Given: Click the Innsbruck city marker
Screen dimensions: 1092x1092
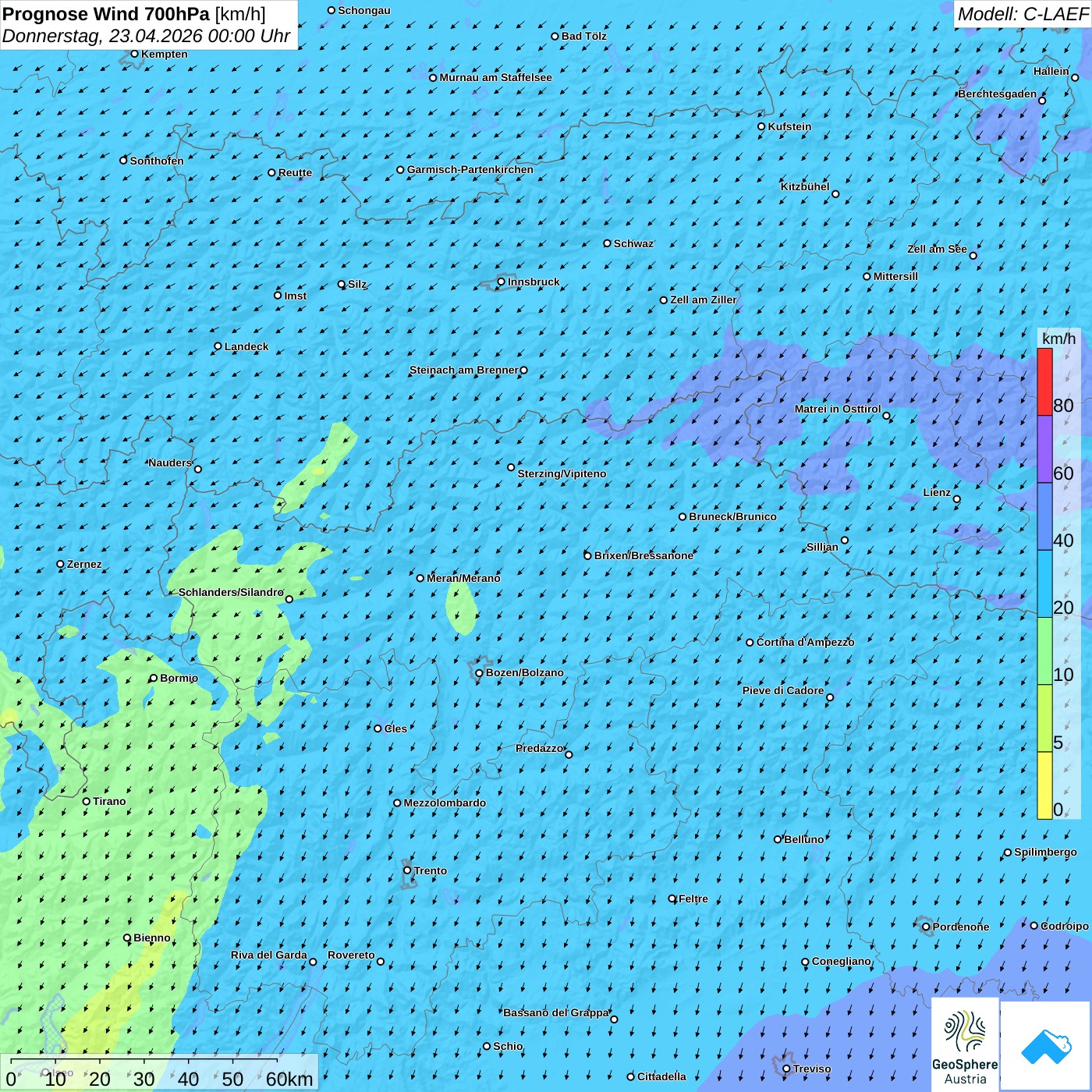Looking at the screenshot, I should pyautogui.click(x=502, y=282).
